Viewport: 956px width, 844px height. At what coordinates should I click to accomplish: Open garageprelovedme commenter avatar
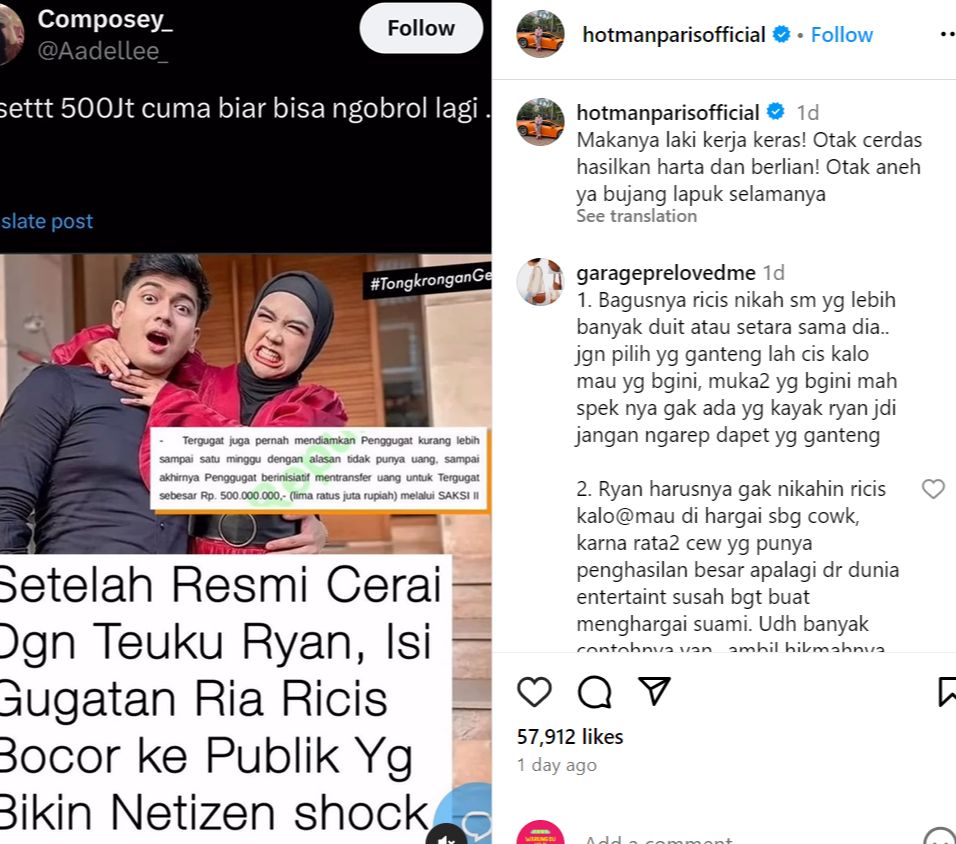click(540, 281)
